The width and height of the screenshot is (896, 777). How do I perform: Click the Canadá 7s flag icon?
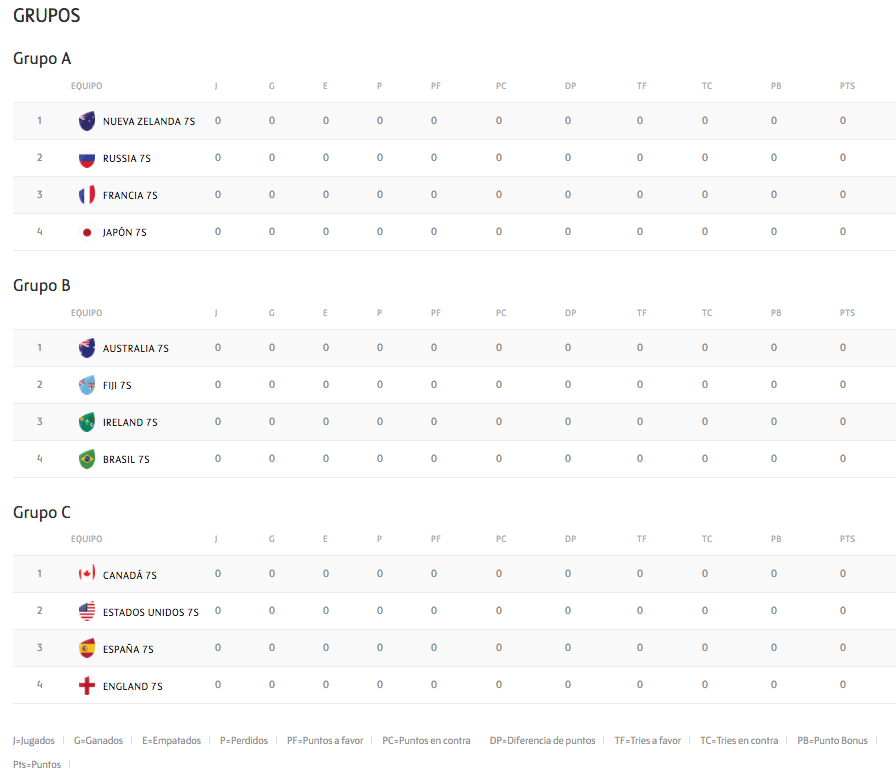pyautogui.click(x=87, y=574)
